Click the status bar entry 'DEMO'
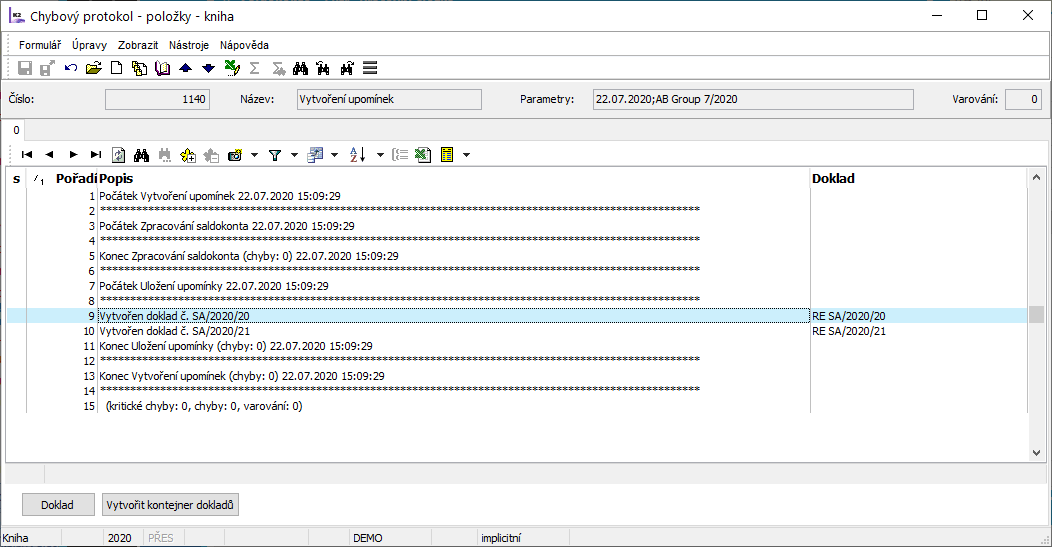 [368, 538]
